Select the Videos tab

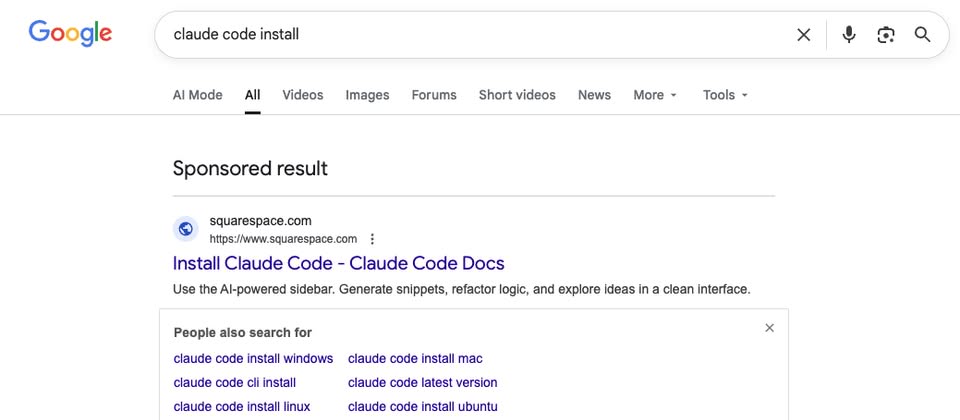pos(303,95)
